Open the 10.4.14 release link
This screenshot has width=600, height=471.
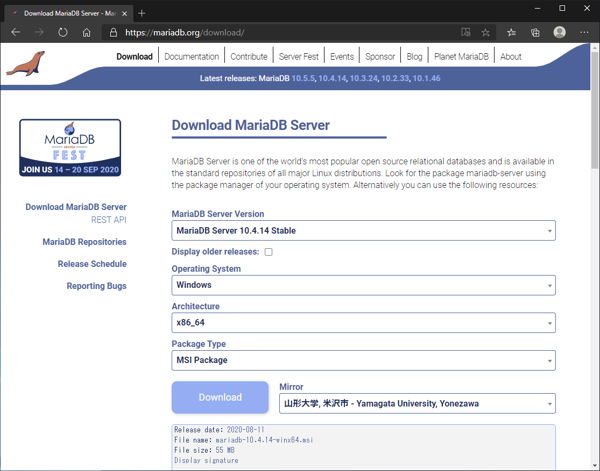(x=332, y=78)
